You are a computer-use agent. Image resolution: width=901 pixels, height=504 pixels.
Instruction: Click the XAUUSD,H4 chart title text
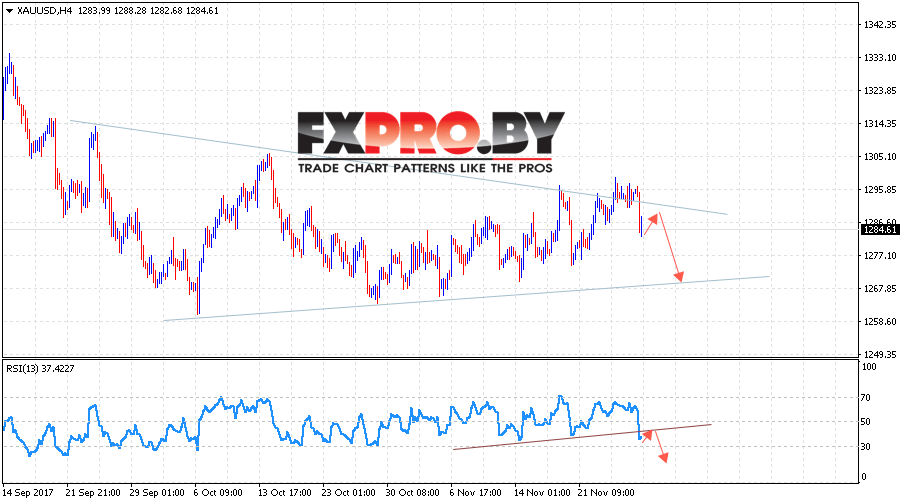pyautogui.click(x=44, y=11)
